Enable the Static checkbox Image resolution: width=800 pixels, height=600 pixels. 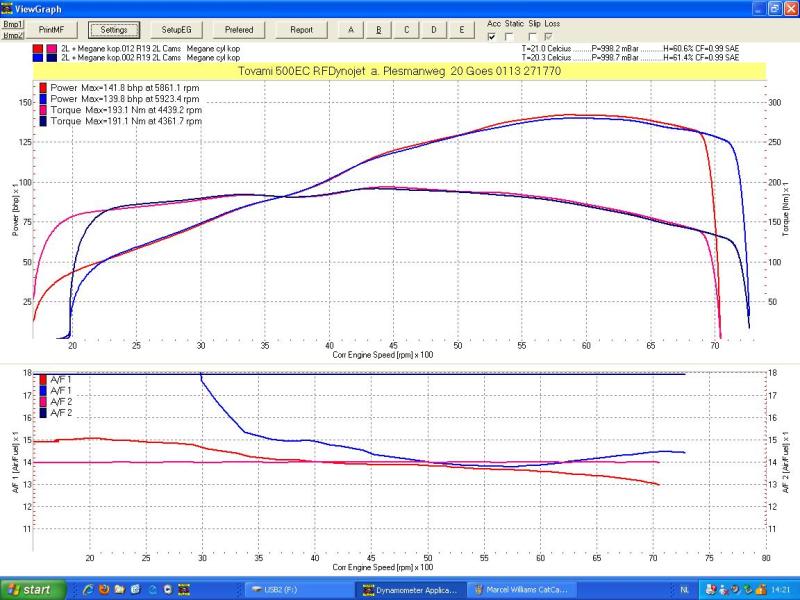pyautogui.click(x=510, y=36)
